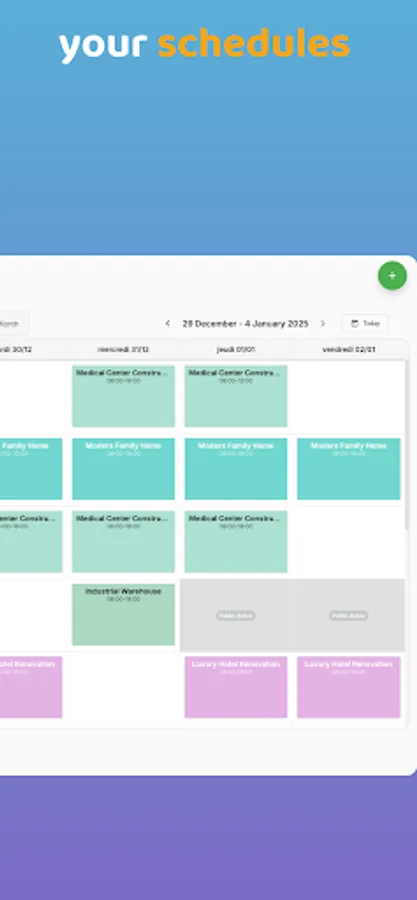
Task: Jump to the current week with Today
Action: point(365,324)
